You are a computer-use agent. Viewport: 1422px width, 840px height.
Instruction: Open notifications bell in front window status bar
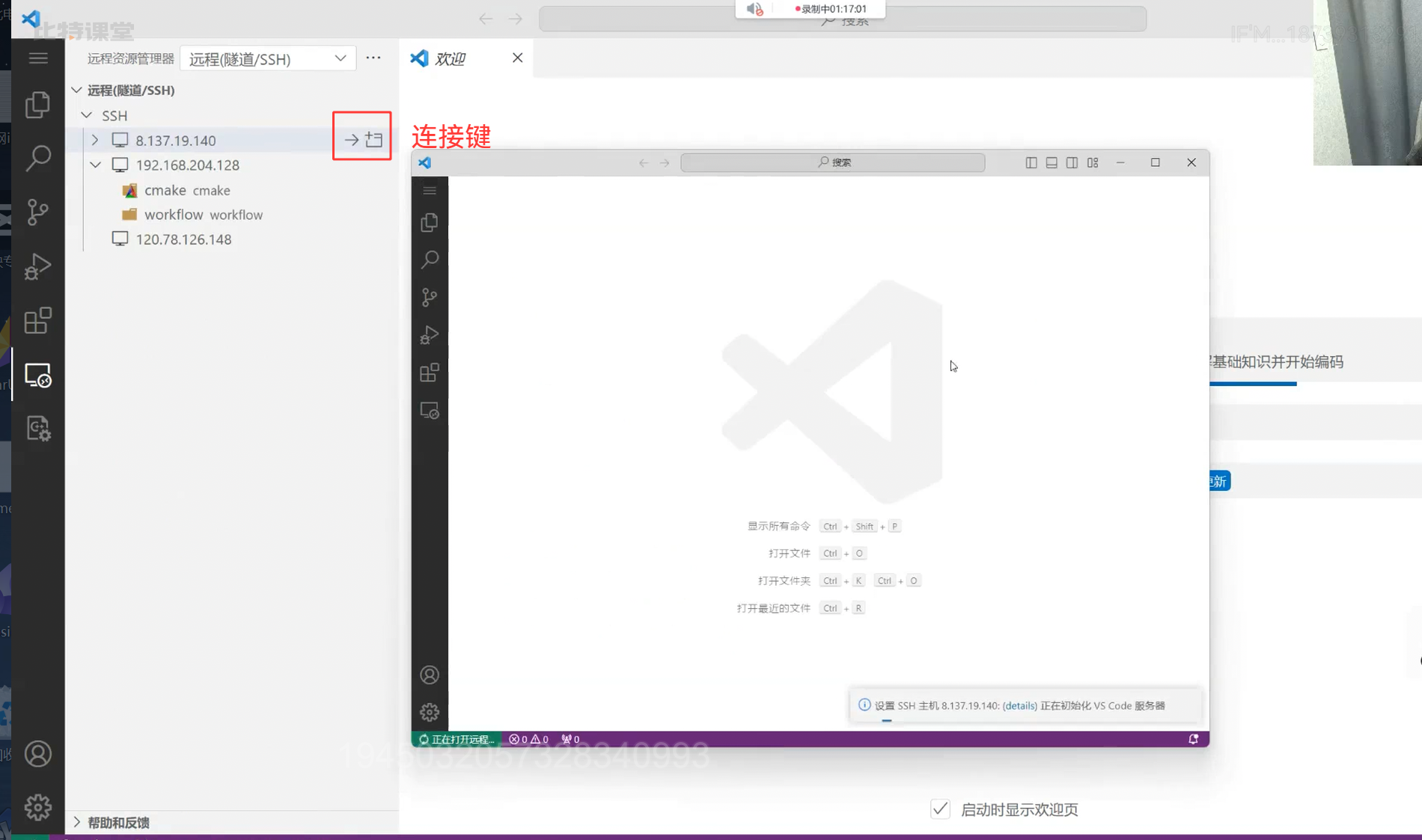tap(1194, 739)
